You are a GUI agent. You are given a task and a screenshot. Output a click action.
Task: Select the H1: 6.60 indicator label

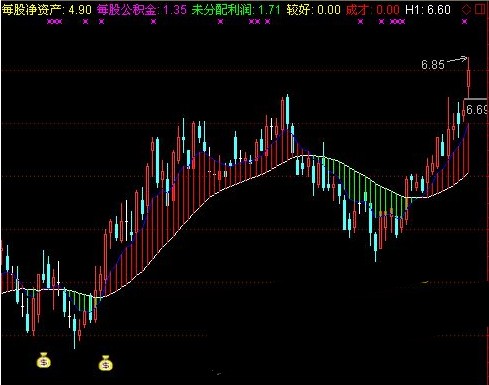[x=428, y=10]
